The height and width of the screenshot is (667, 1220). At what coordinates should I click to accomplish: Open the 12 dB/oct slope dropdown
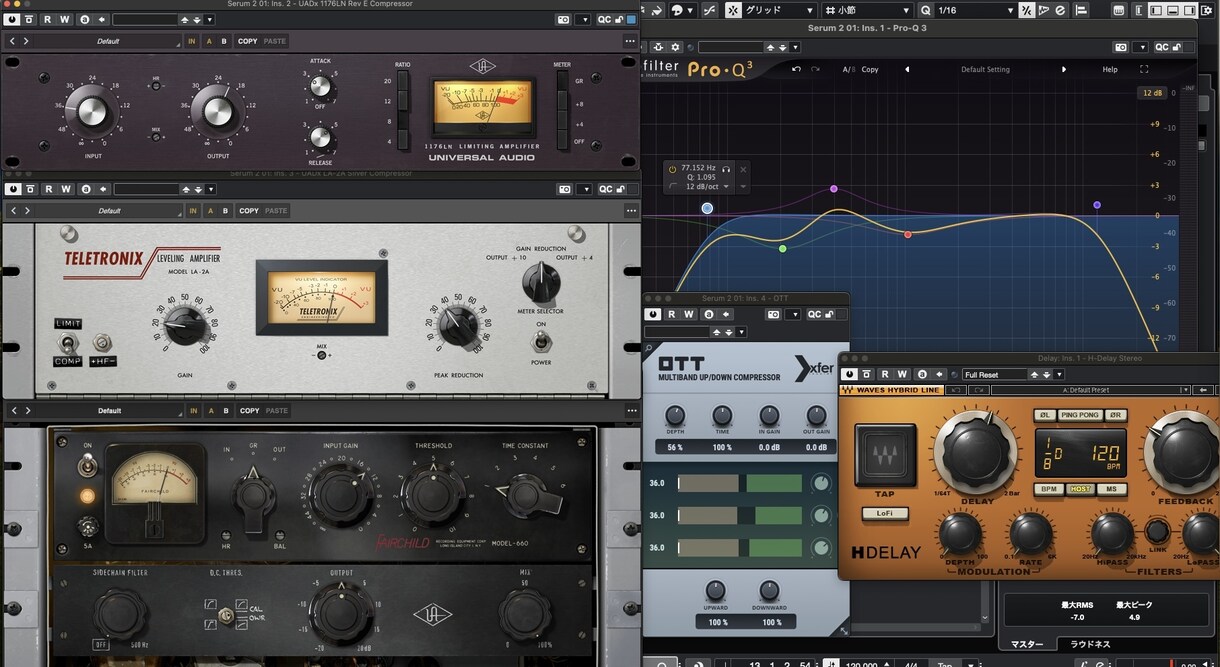click(x=709, y=186)
